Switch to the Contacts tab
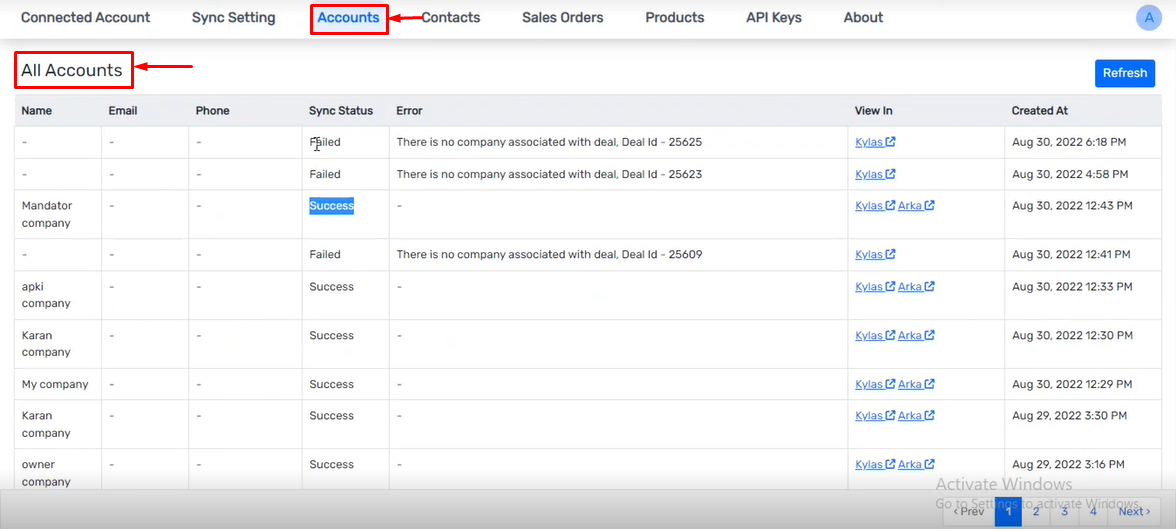 coord(451,17)
